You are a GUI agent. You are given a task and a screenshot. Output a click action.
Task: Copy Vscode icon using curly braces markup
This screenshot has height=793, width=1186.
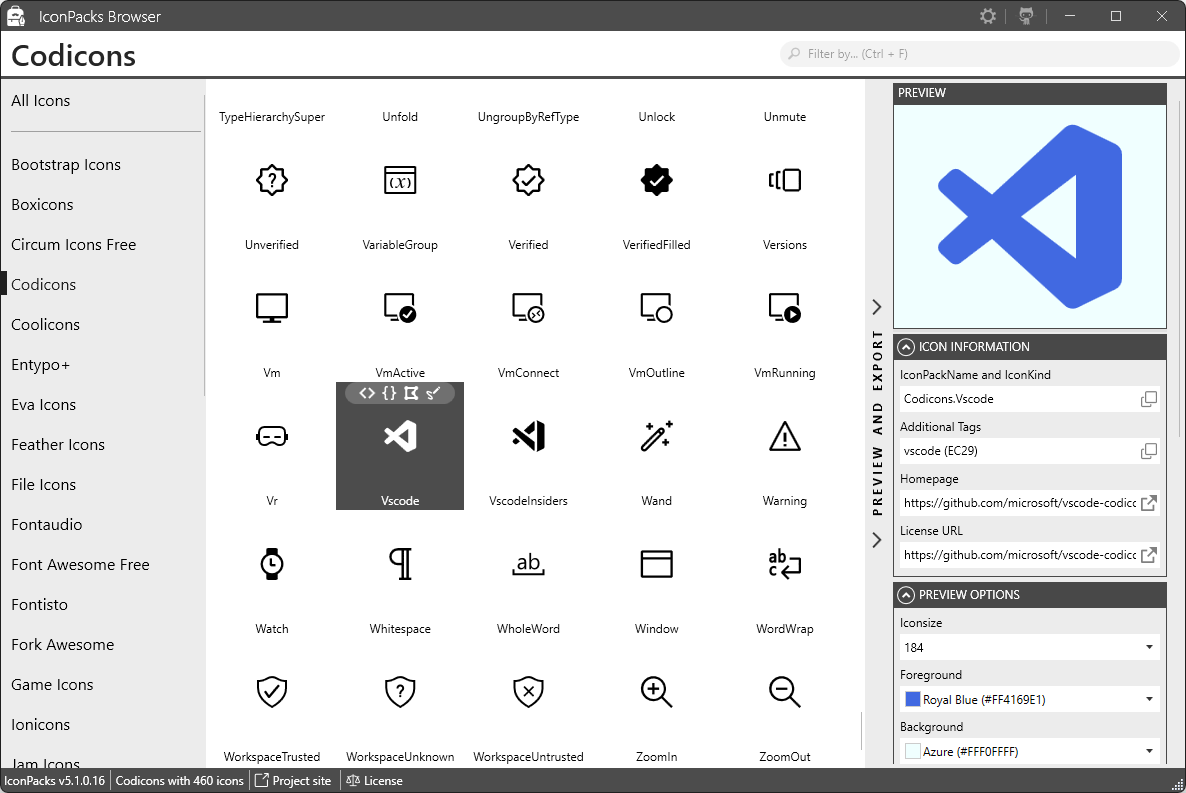[x=389, y=393]
